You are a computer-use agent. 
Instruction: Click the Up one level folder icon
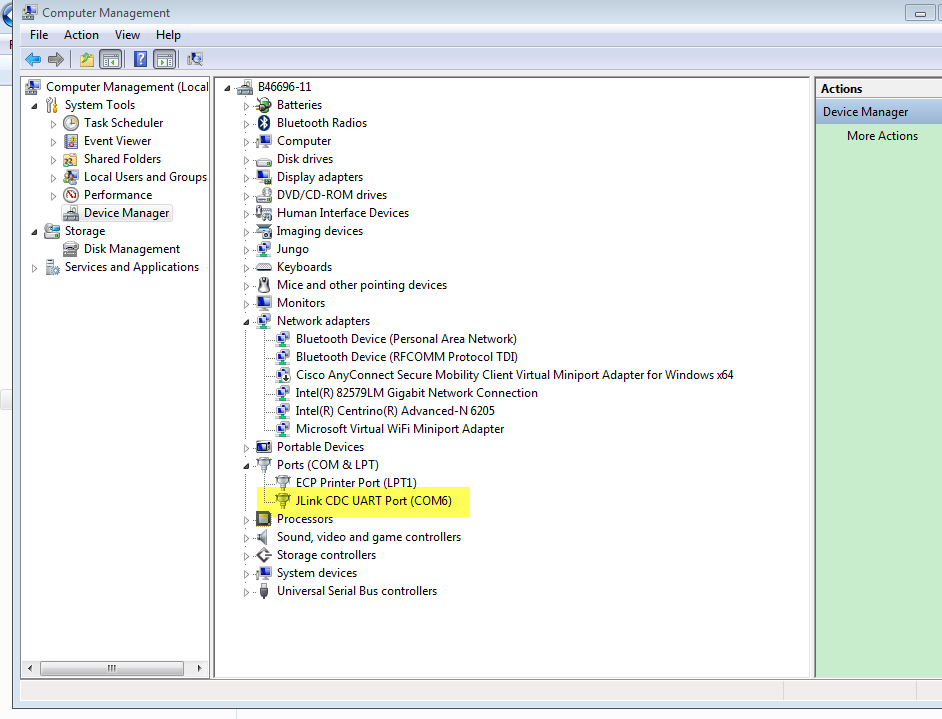pos(87,59)
